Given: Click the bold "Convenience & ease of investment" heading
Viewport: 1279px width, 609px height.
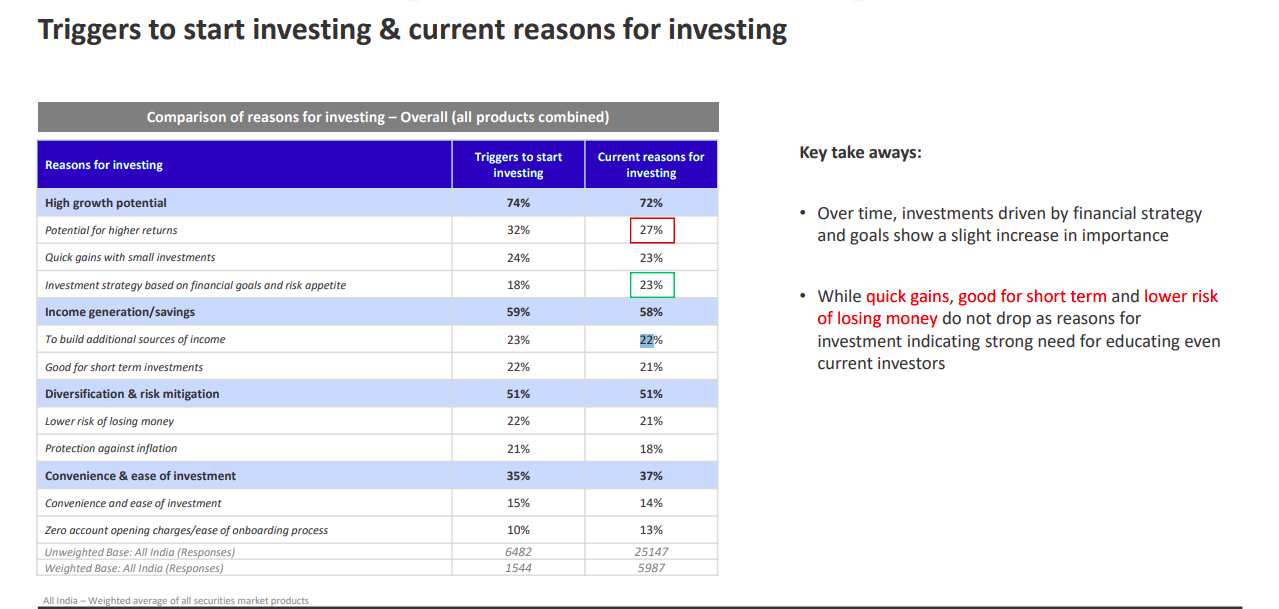Looking at the screenshot, I should point(142,476).
